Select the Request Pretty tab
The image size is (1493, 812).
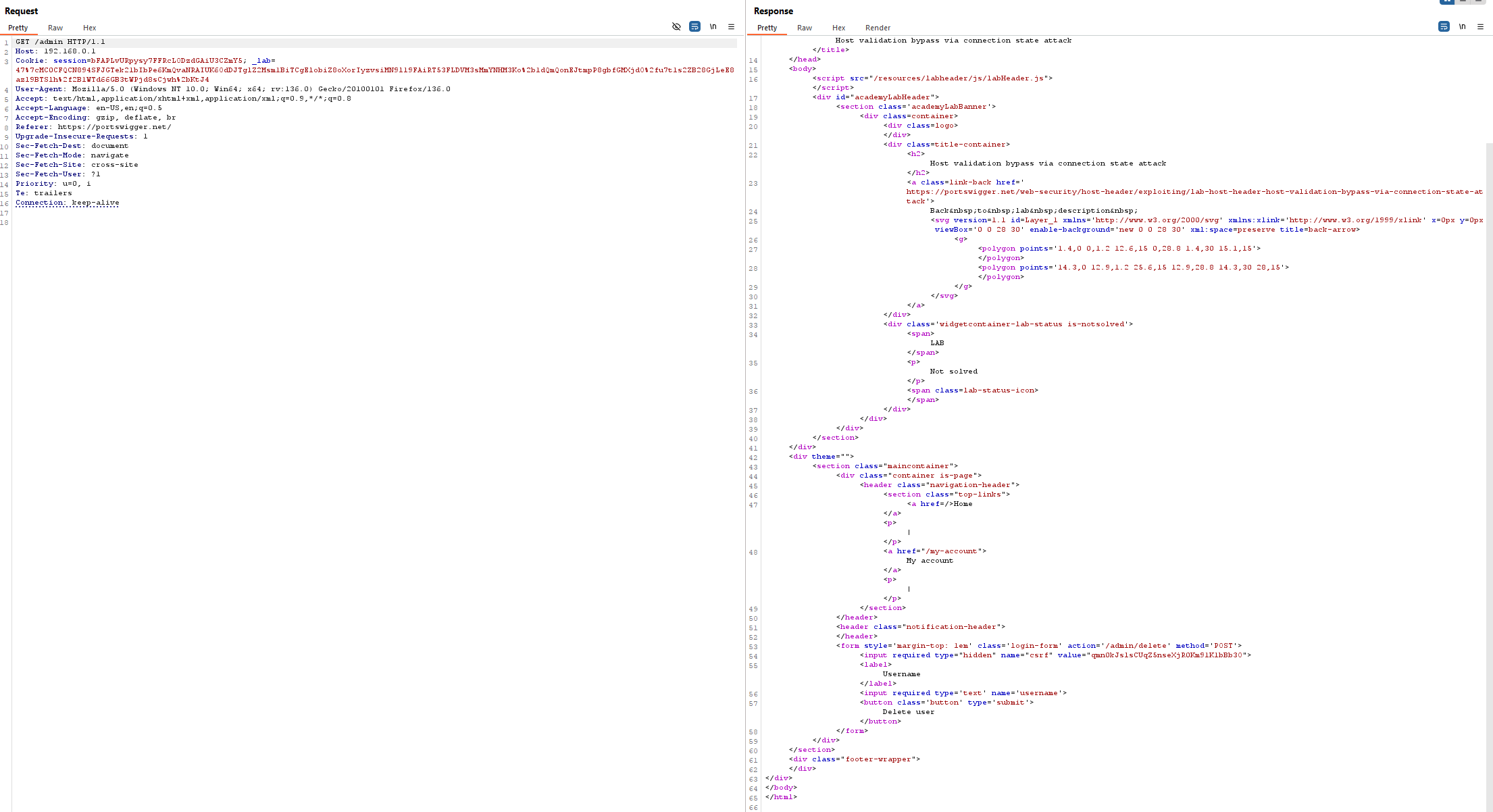(x=18, y=28)
